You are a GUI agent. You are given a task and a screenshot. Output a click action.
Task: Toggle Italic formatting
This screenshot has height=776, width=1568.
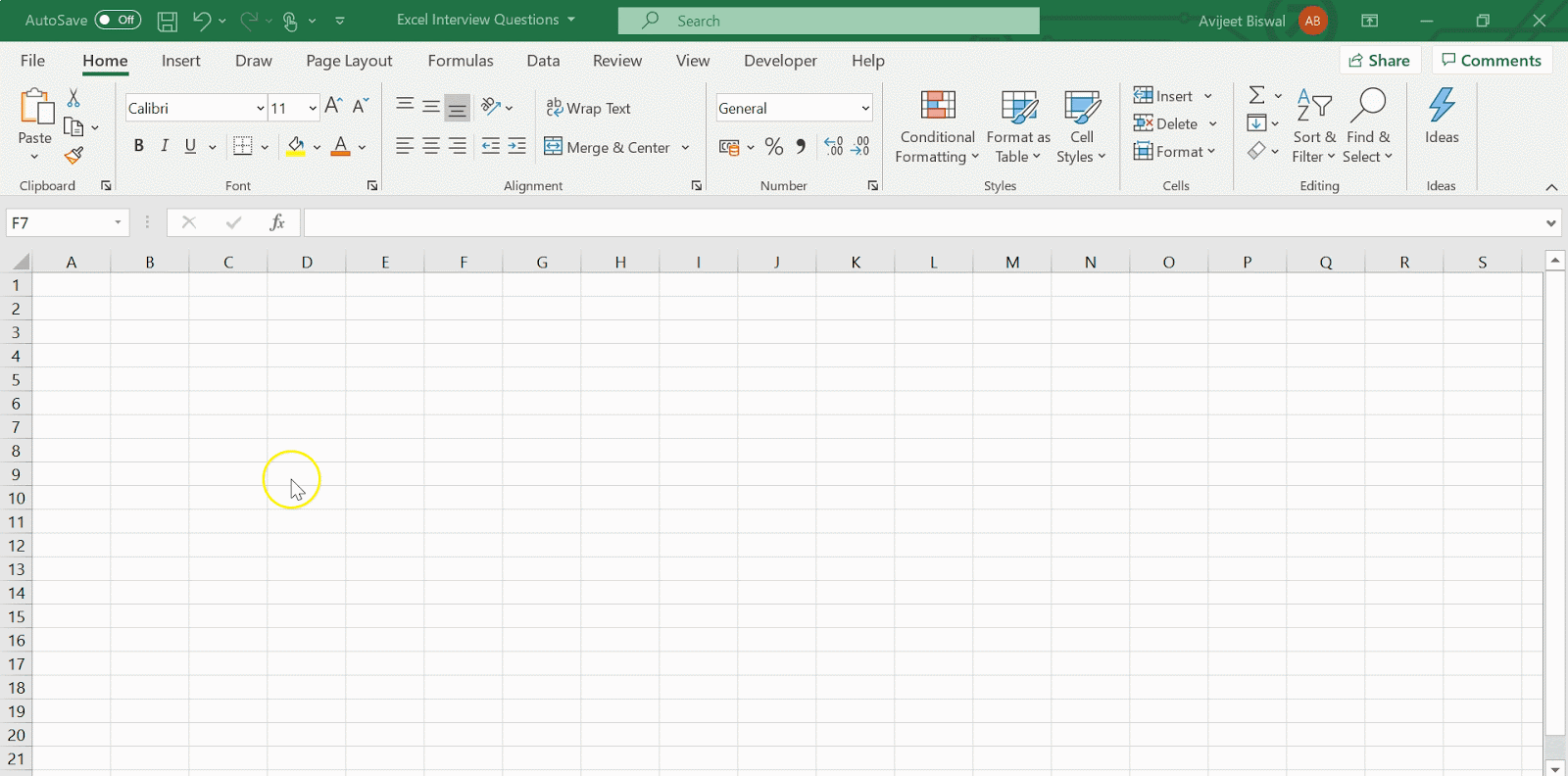click(x=165, y=146)
